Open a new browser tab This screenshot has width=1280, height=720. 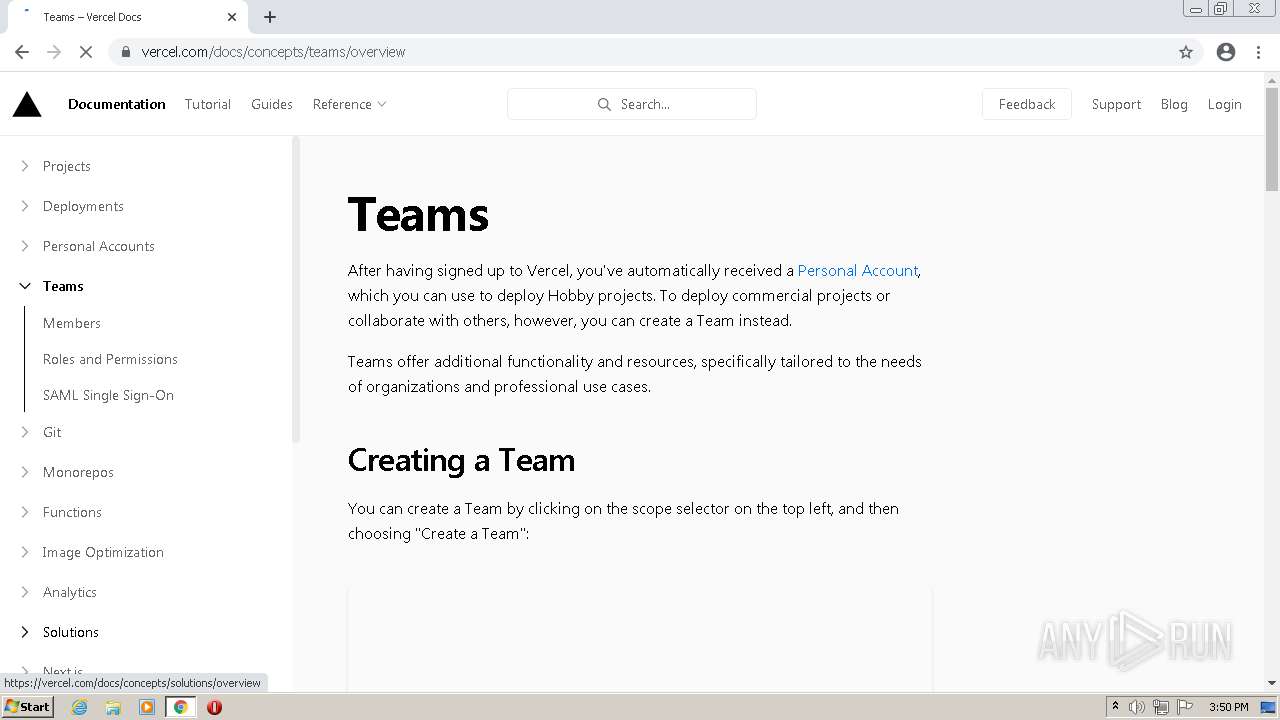pyautogui.click(x=270, y=17)
